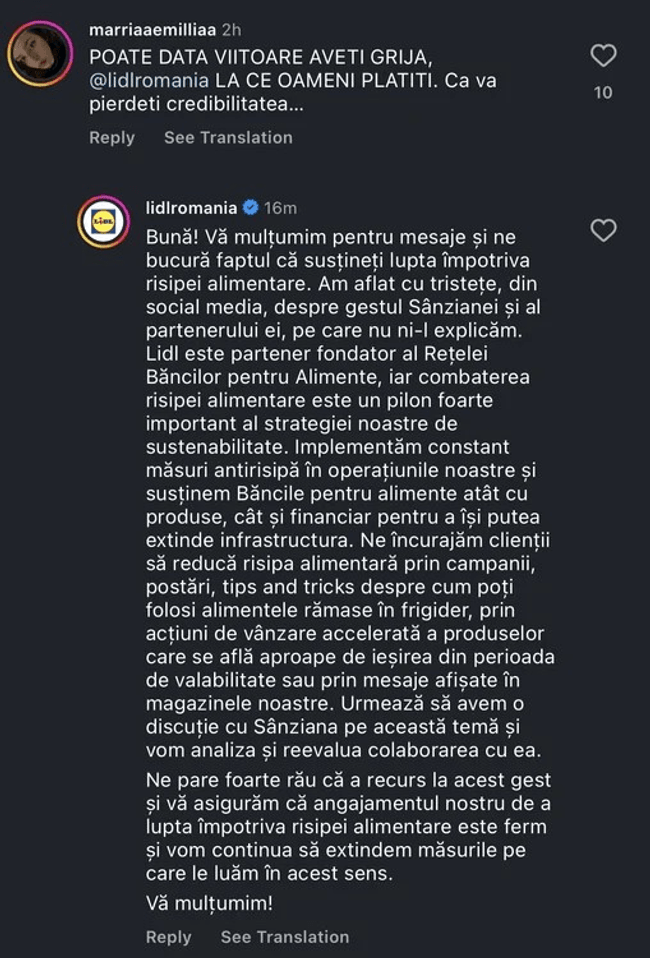Viewport: 650px width, 958px height.
Task: Open marriaaemilliaa's profile picture
Action: click(40, 54)
